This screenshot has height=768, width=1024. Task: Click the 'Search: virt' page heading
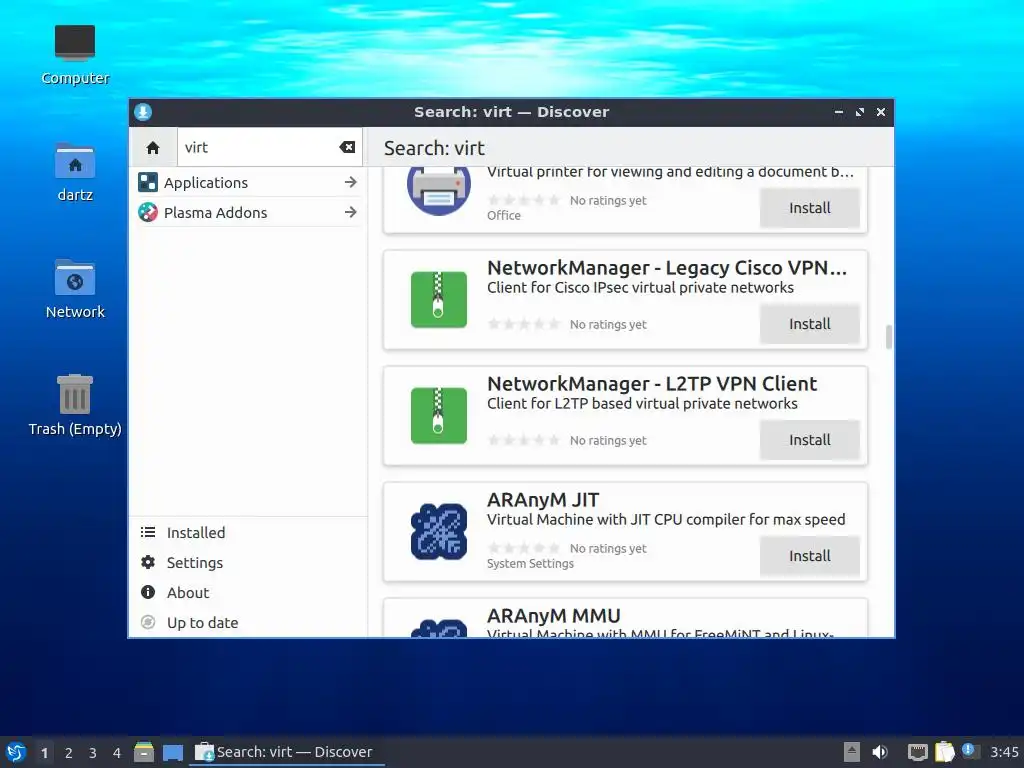pyautogui.click(x=434, y=148)
